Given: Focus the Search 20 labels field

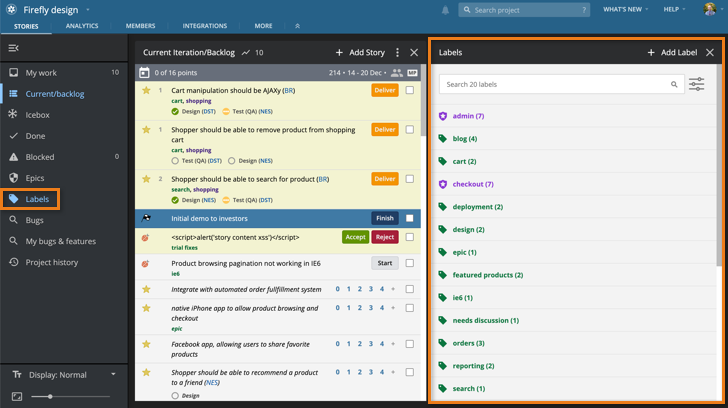Looking at the screenshot, I should [561, 84].
